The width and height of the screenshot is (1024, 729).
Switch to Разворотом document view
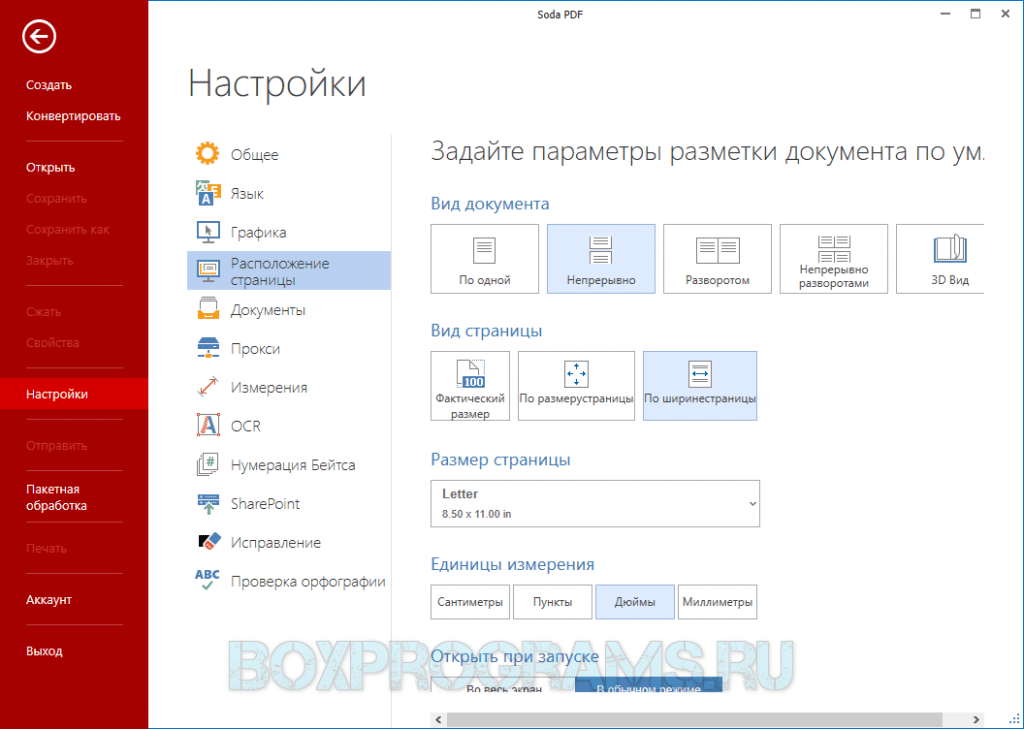tap(717, 259)
